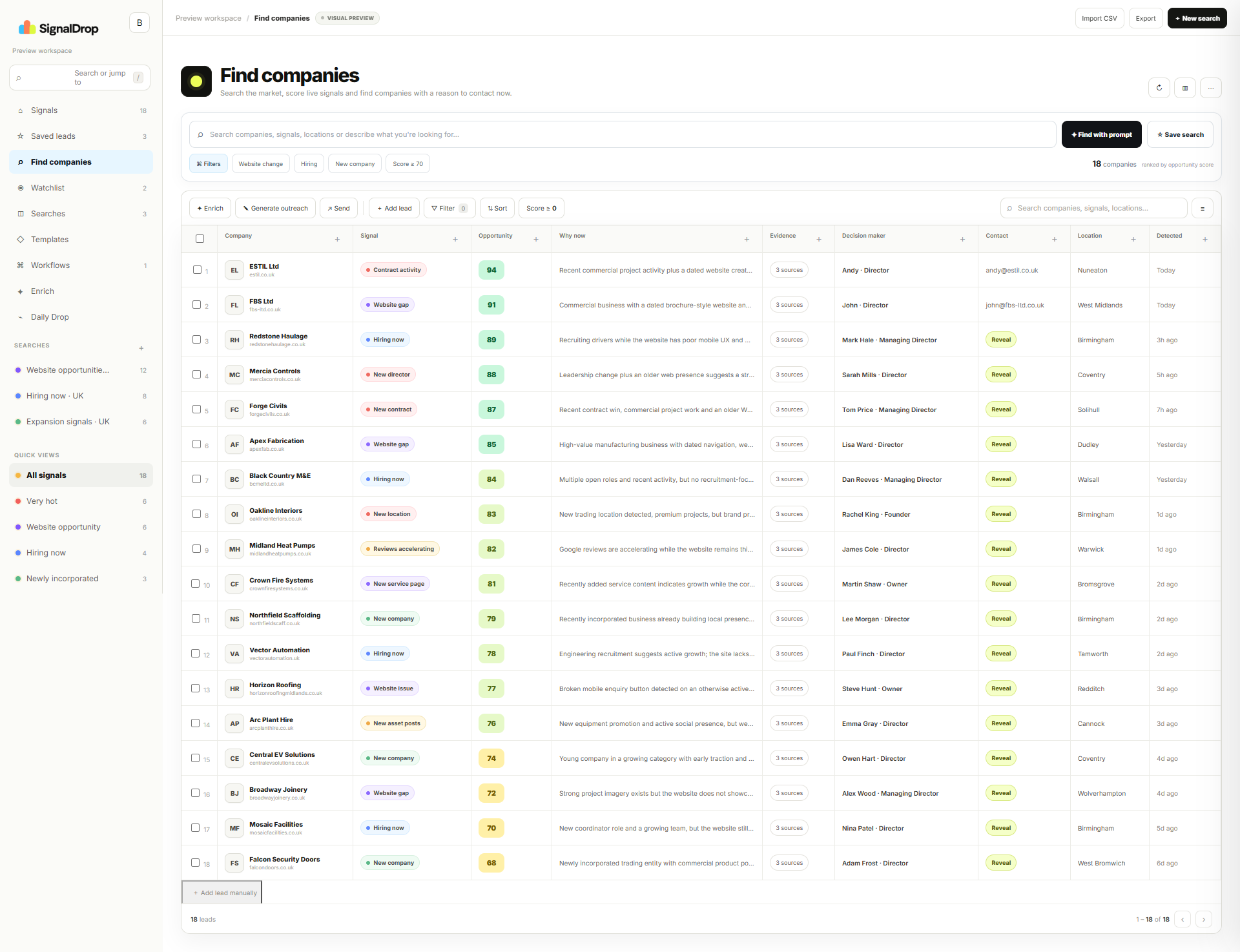Screen dimensions: 1240x952
Task: Add a new saved search plus icon
Action: [141, 348]
